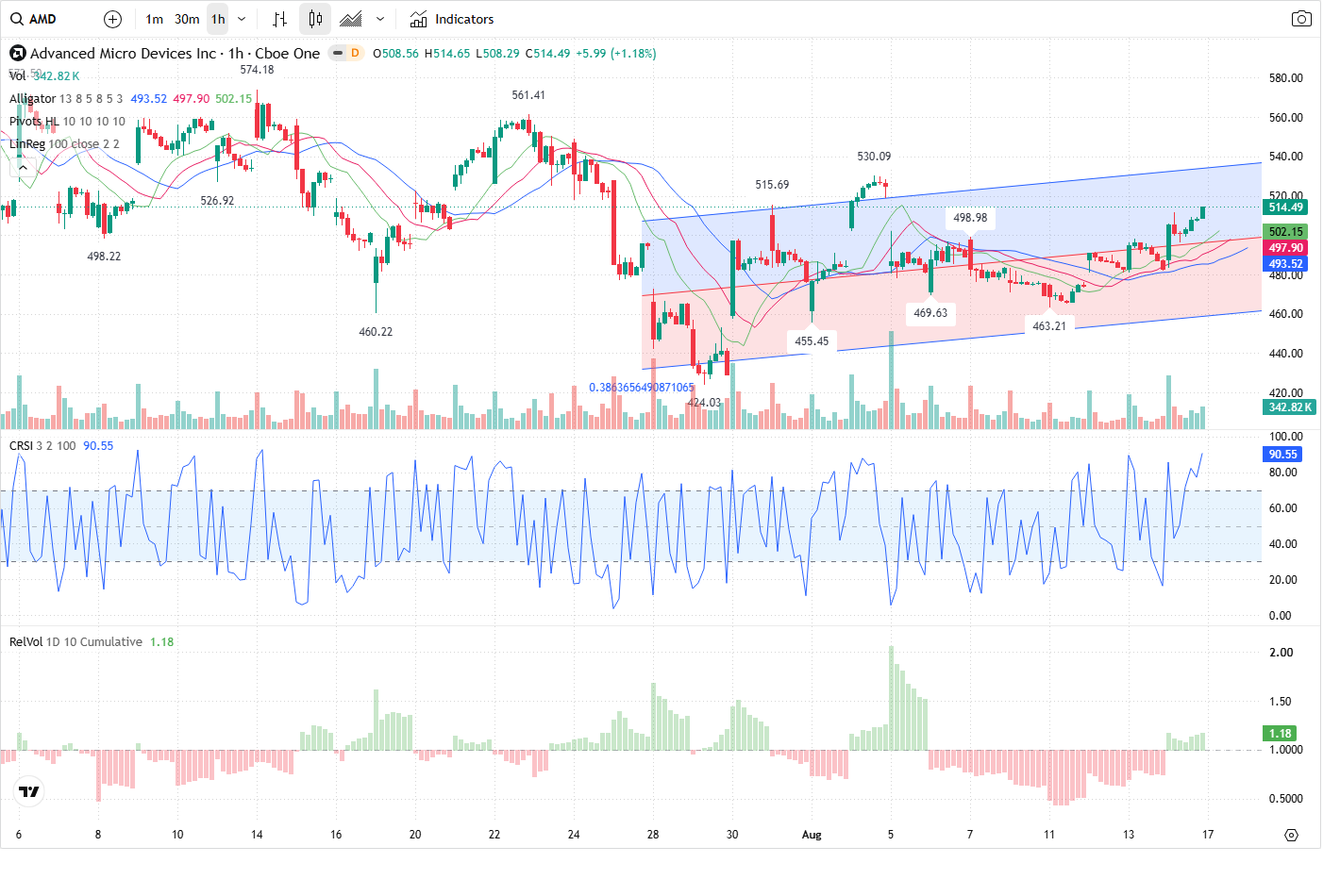The height and width of the screenshot is (896, 1340).
Task: Click the AMD company logo icon
Action: (18, 53)
